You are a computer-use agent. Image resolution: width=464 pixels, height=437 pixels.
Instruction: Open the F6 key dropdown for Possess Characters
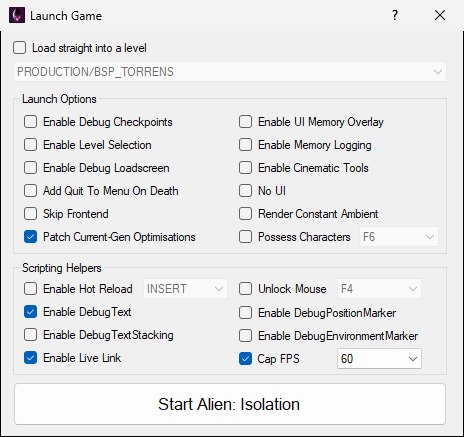[399, 237]
